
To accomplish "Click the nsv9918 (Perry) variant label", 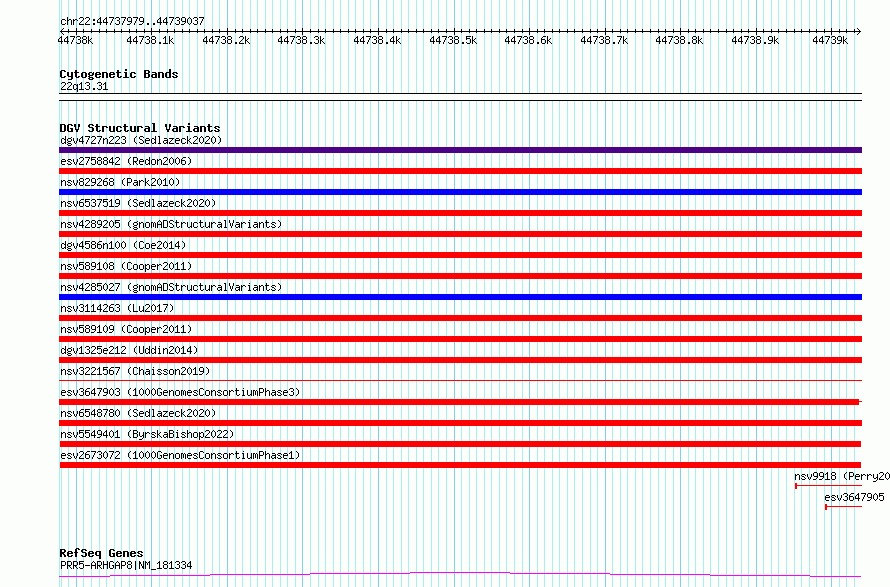I will (842, 476).
